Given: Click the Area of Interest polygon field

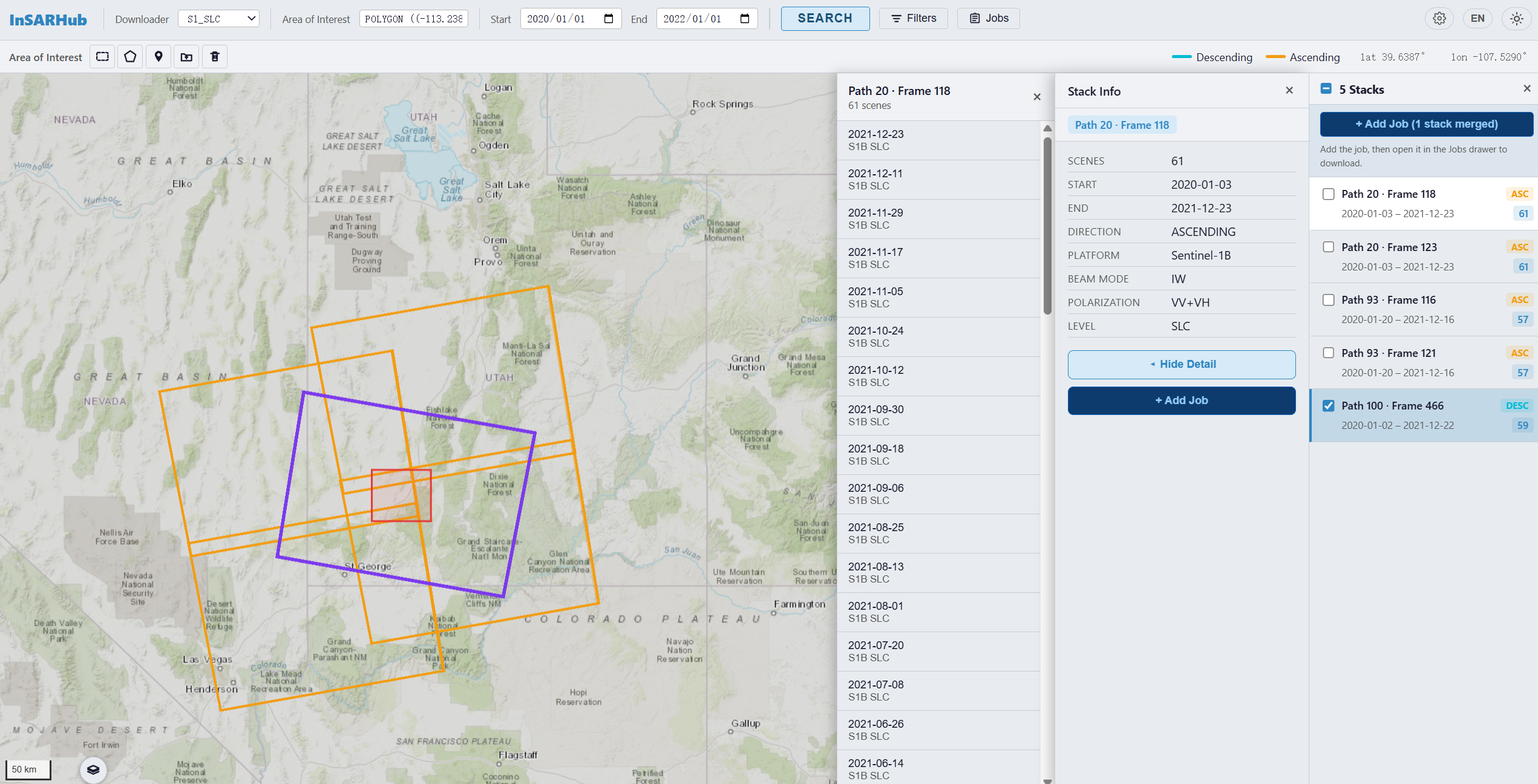Looking at the screenshot, I should pyautogui.click(x=414, y=19).
